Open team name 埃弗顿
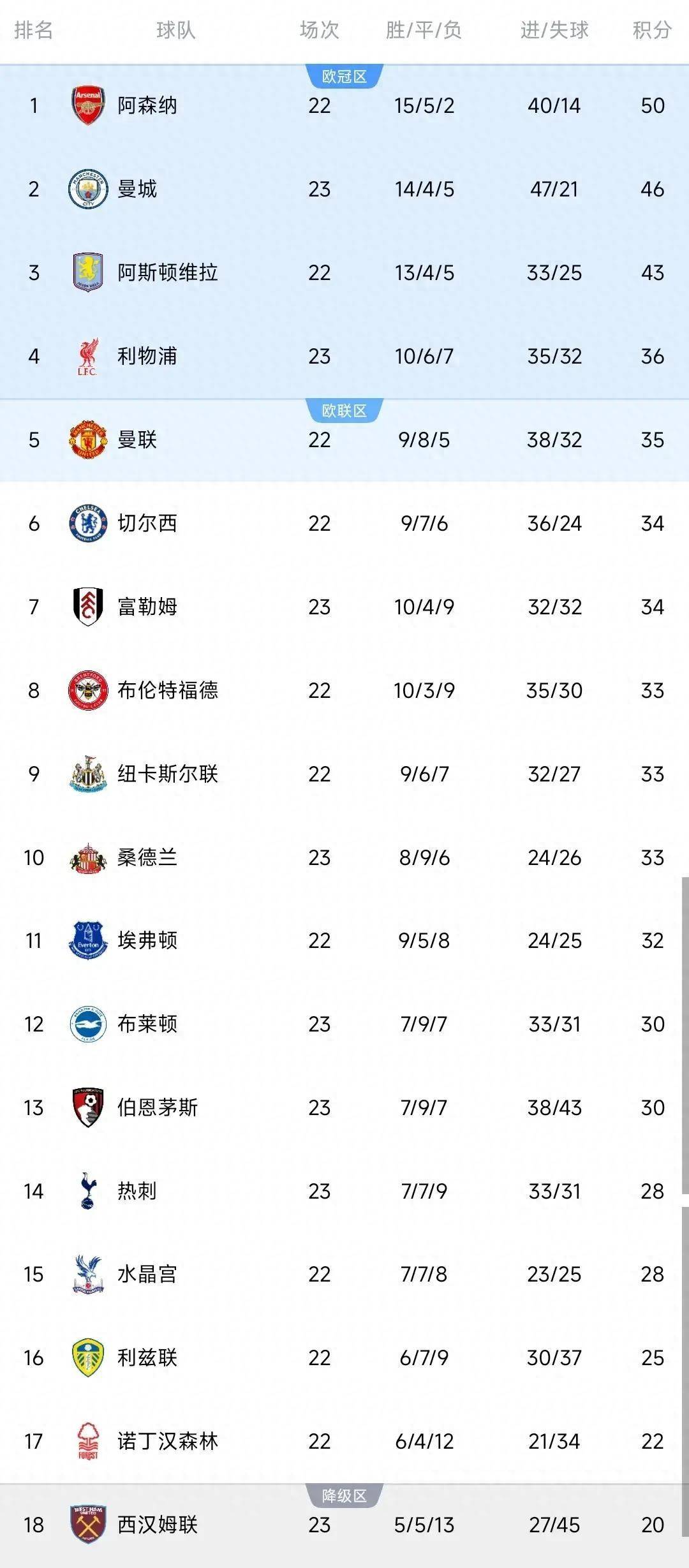 [147, 940]
